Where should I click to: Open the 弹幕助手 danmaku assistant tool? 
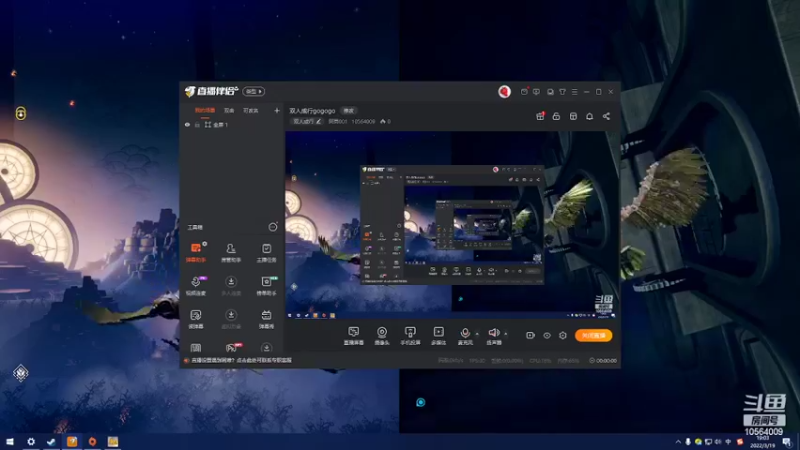[x=196, y=253]
